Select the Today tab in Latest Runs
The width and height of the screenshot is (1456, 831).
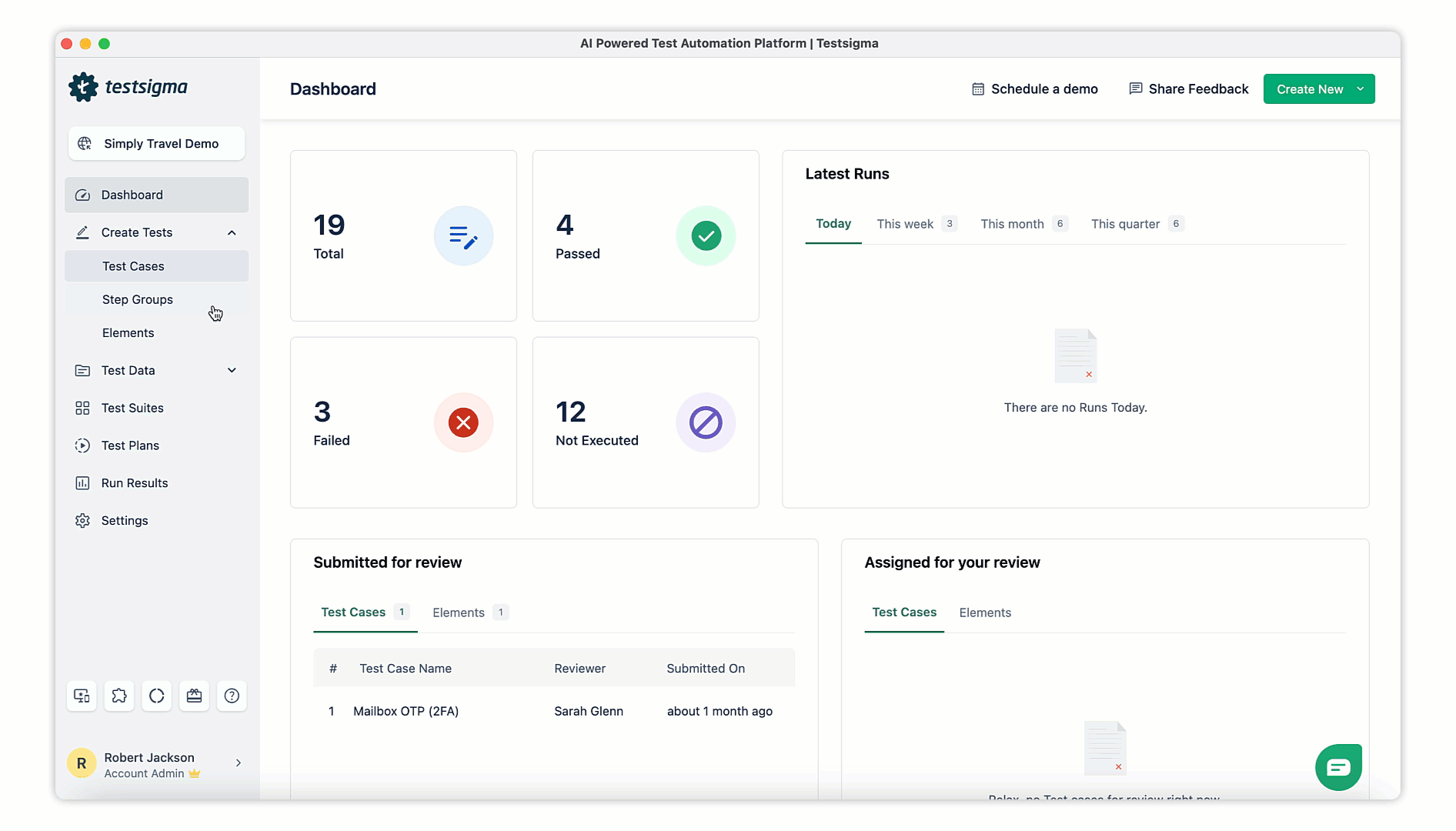point(833,224)
